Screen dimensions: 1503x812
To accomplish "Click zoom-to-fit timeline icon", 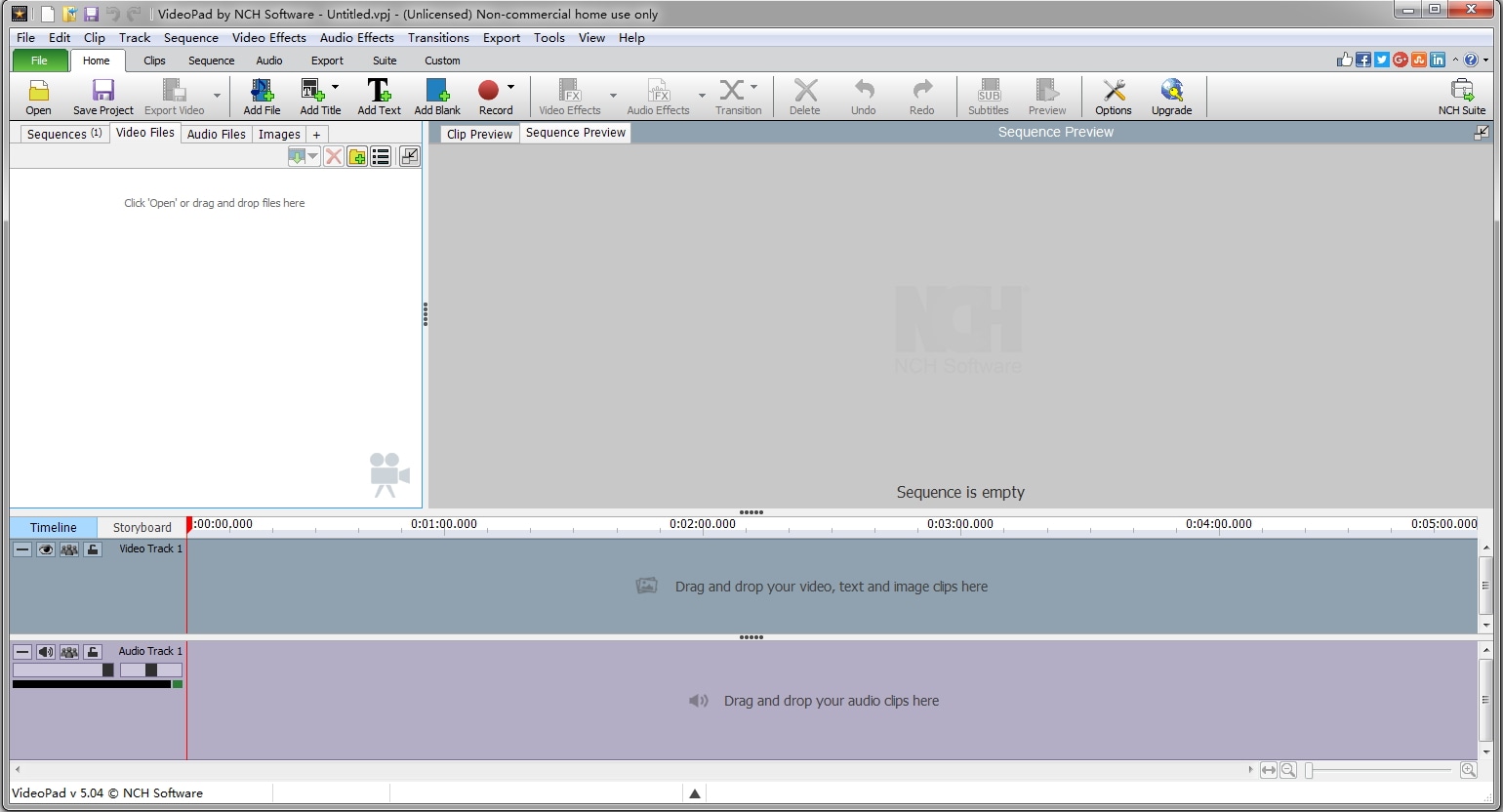I will click(x=1269, y=770).
